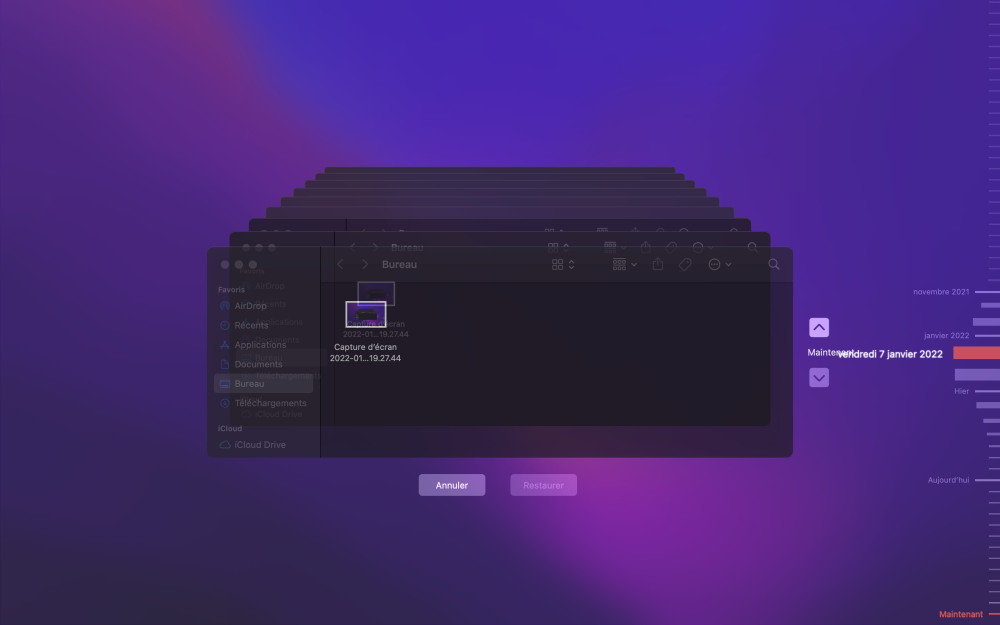This screenshot has width=1000, height=625.
Task: Click iCloud Drive cloud icon
Action: pyautogui.click(x=224, y=445)
